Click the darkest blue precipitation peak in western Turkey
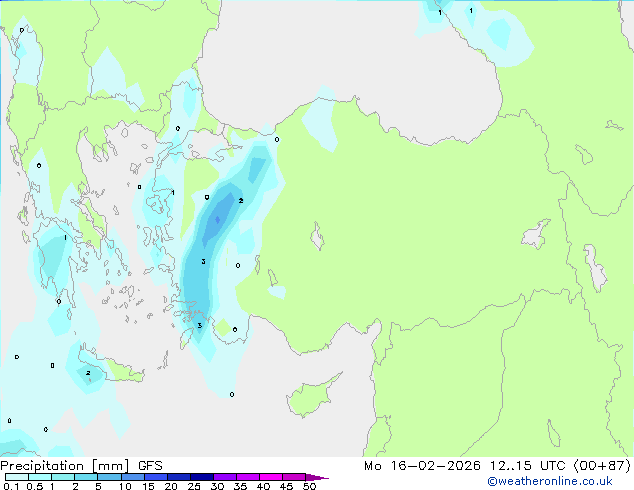This screenshot has width=634, height=490. coord(218,220)
